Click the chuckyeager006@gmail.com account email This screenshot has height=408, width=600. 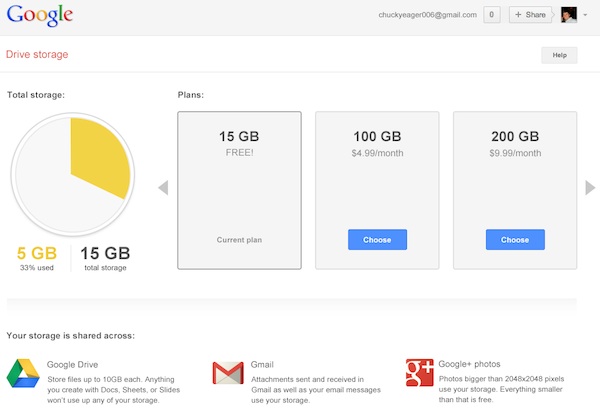pyautogui.click(x=427, y=15)
